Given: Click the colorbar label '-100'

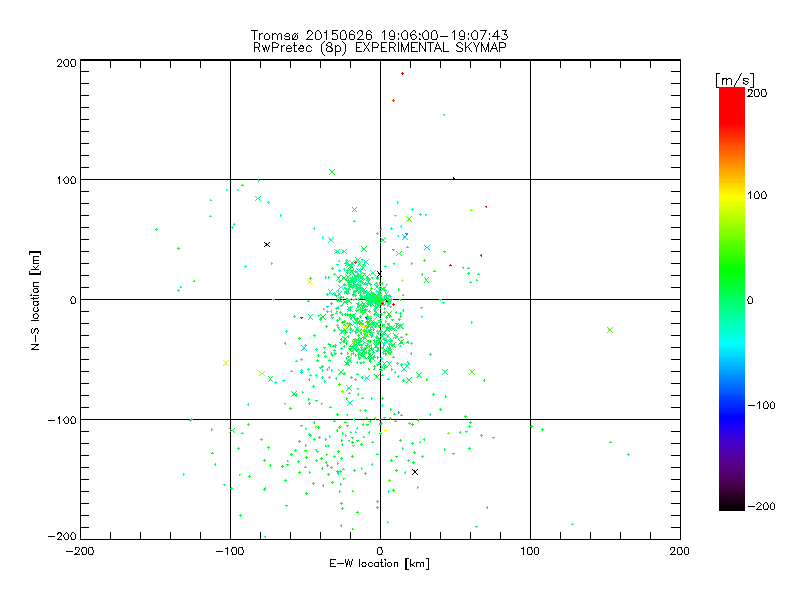Looking at the screenshot, I should (761, 406).
